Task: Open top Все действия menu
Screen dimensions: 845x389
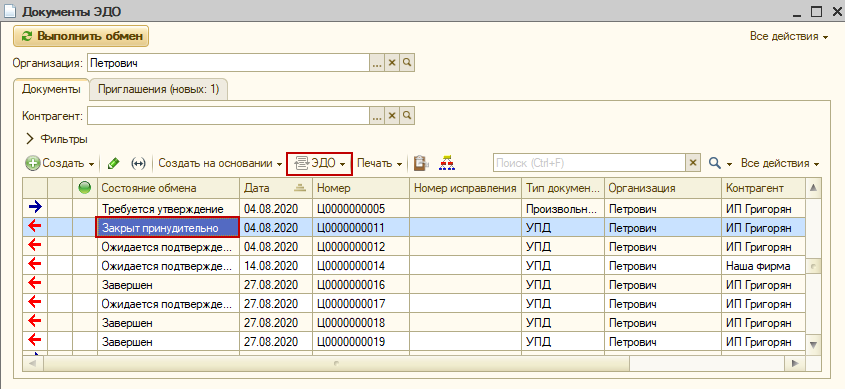Action: [x=788, y=37]
